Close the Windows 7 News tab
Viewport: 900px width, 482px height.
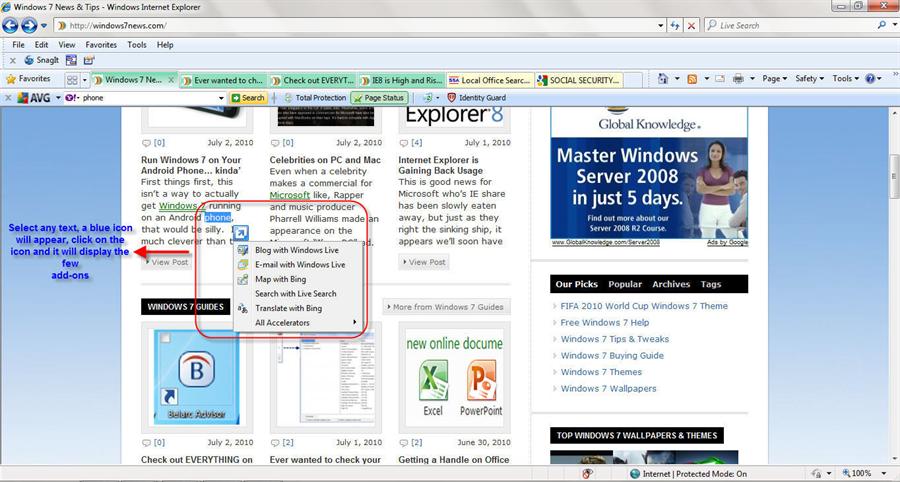tap(170, 80)
